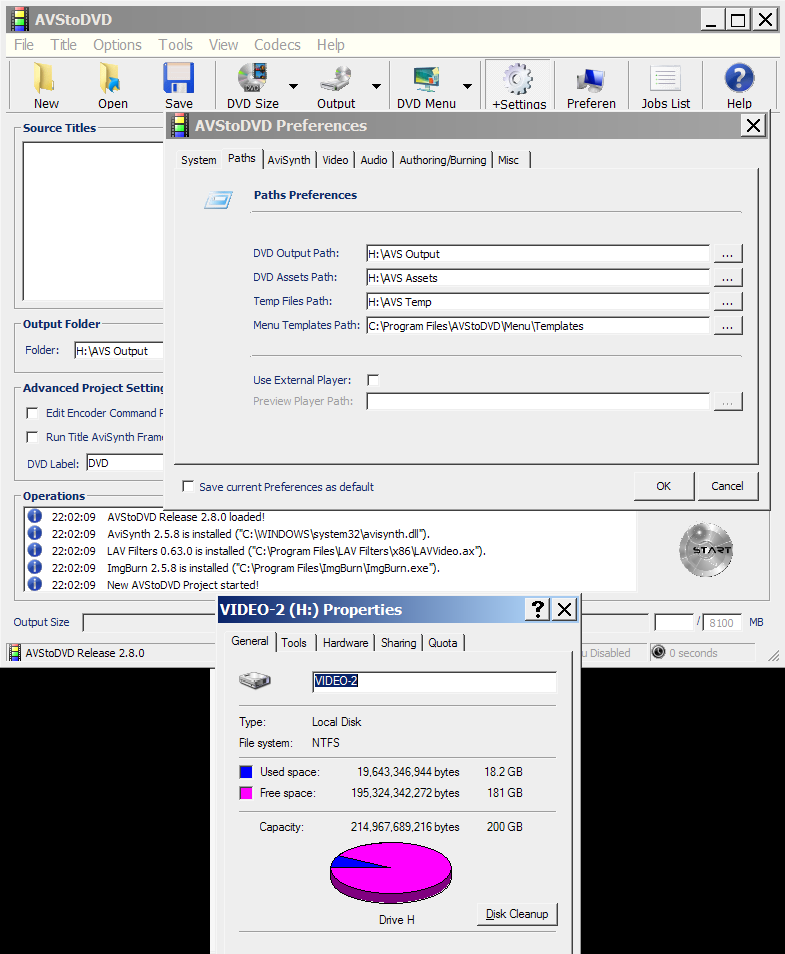Click the blue Used space color swatch
This screenshot has height=954, width=785.
[x=246, y=772]
